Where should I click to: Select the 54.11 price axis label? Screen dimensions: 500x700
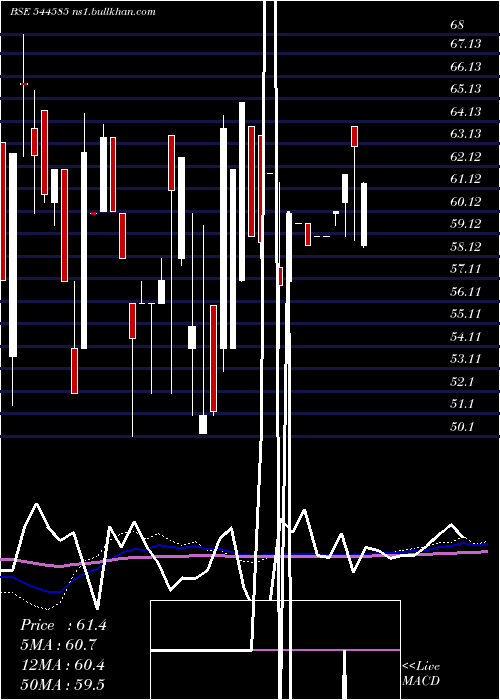(x=466, y=337)
